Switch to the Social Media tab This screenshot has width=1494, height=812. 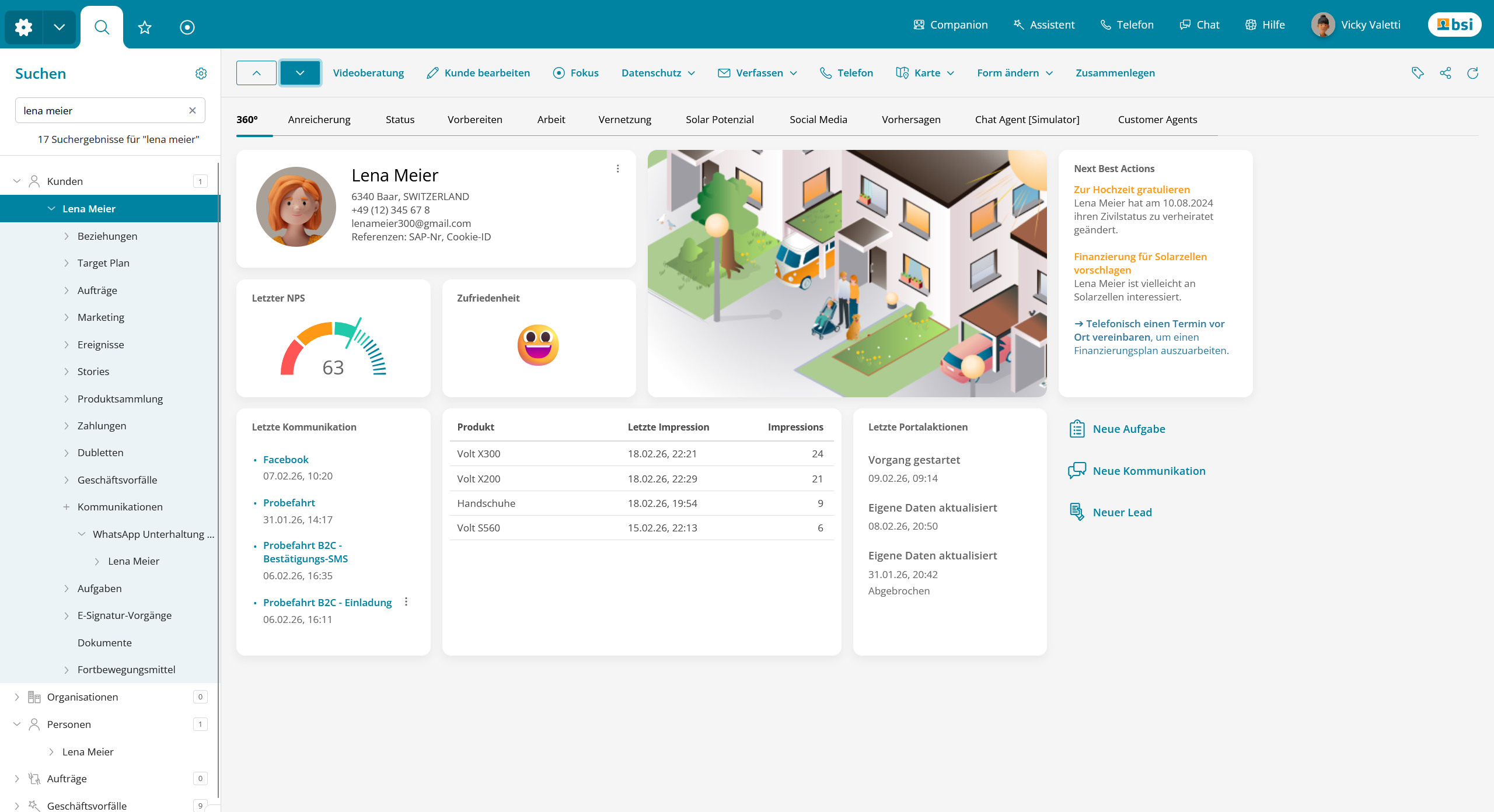(x=818, y=120)
